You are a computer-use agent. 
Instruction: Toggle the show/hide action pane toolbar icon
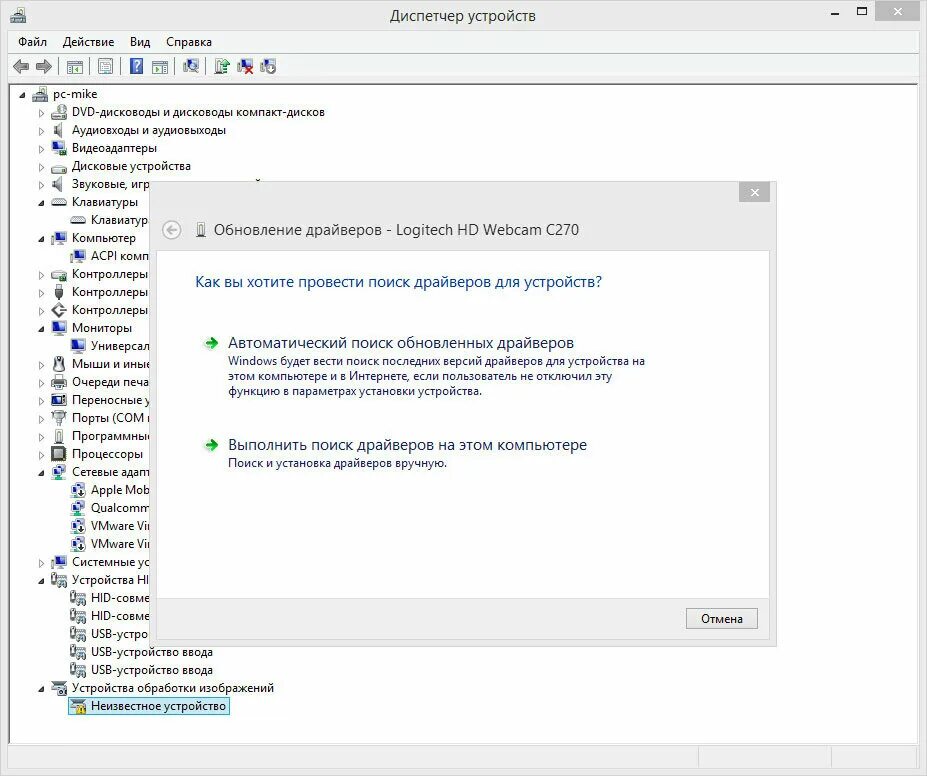(x=160, y=67)
